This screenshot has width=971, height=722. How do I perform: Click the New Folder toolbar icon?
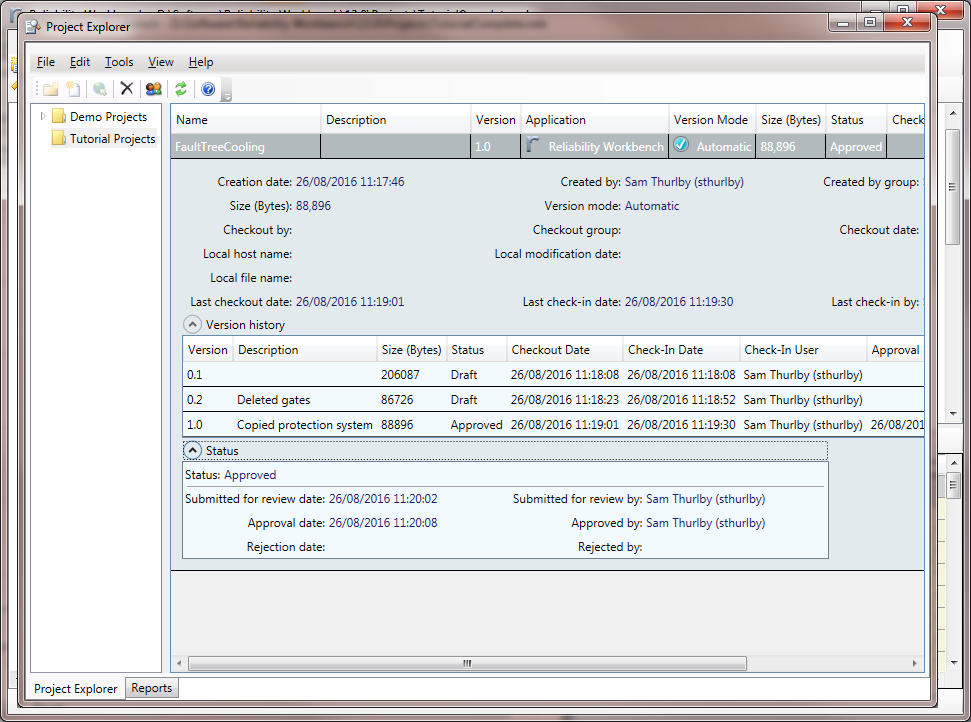(50, 89)
